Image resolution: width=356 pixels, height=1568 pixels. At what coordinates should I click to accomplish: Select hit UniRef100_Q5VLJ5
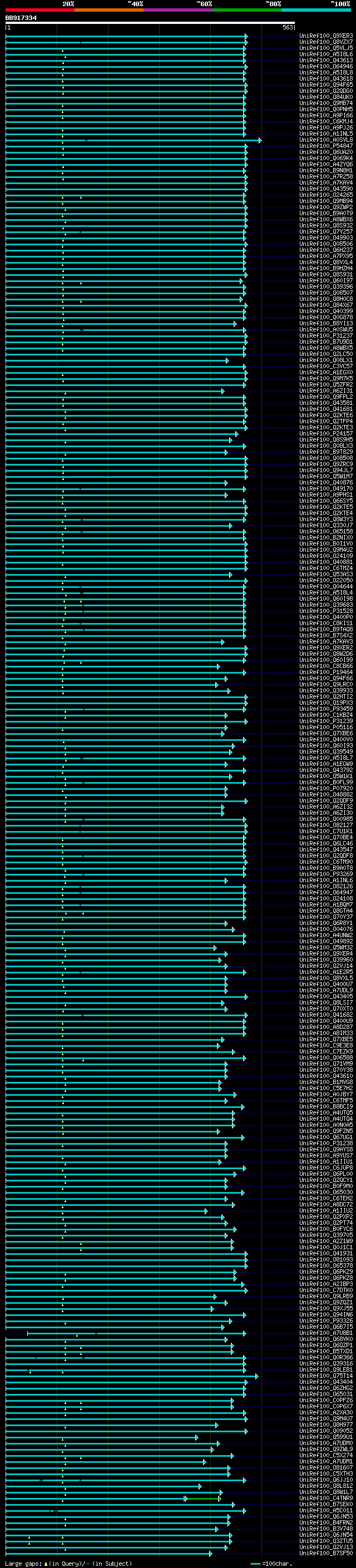click(x=326, y=48)
